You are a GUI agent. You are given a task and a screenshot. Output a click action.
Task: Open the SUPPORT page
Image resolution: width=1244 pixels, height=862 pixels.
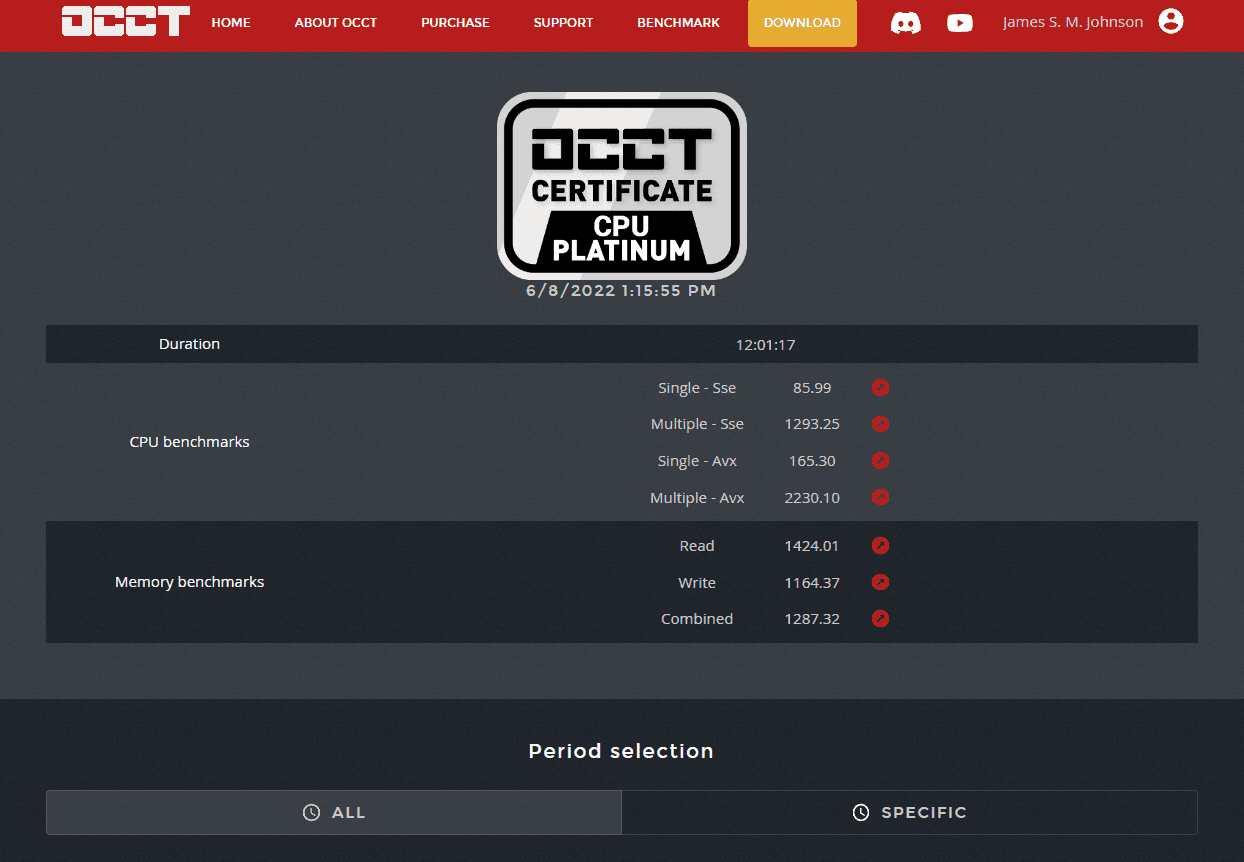click(x=563, y=23)
